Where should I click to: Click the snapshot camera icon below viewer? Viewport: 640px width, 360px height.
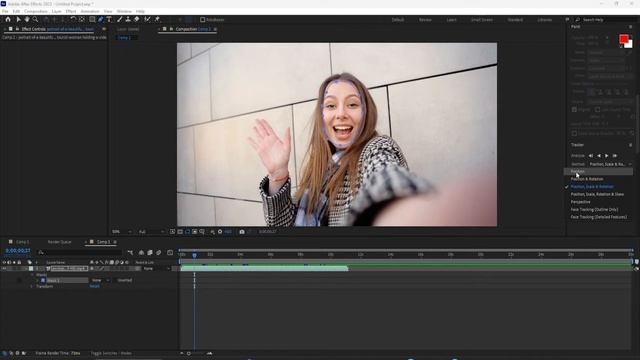pos(242,231)
